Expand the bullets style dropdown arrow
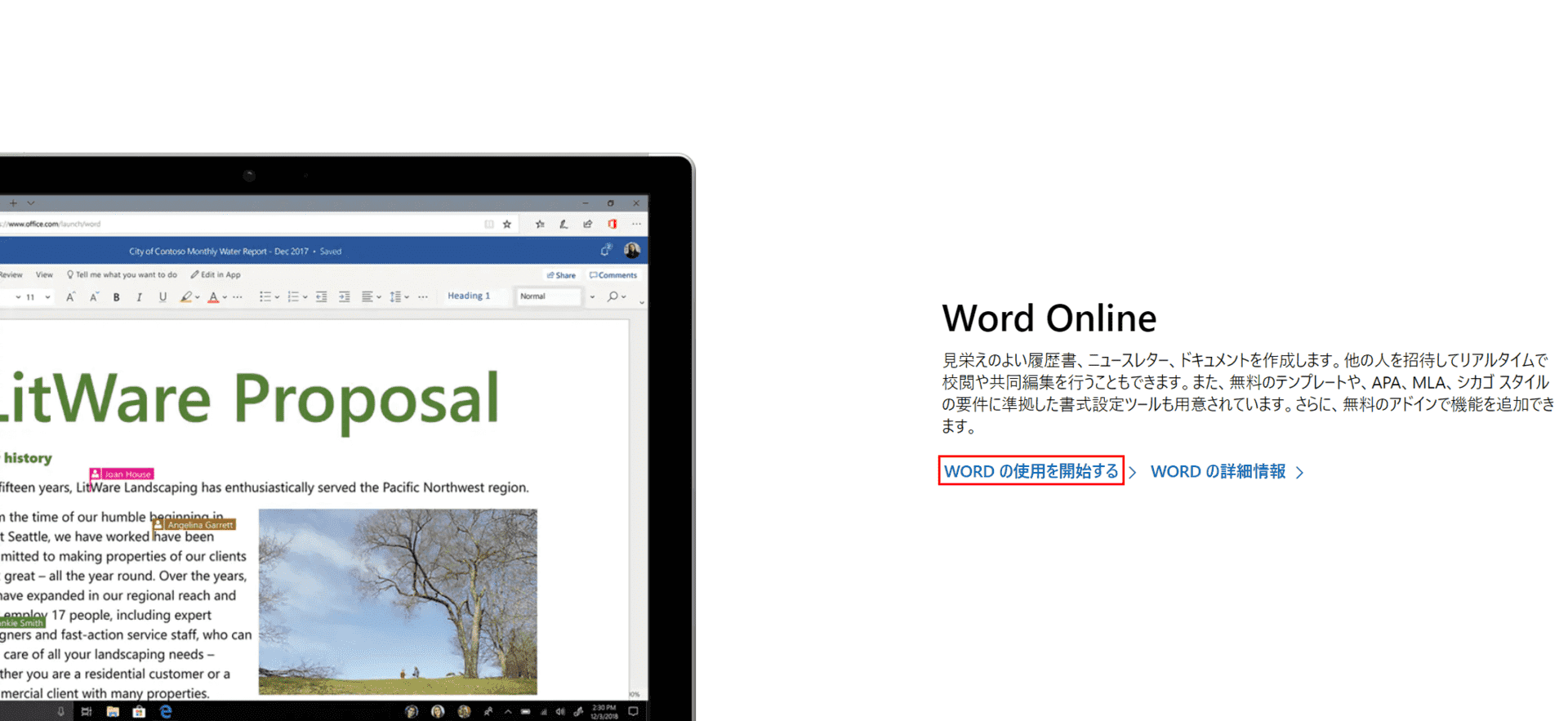1568x721 pixels. click(x=277, y=297)
